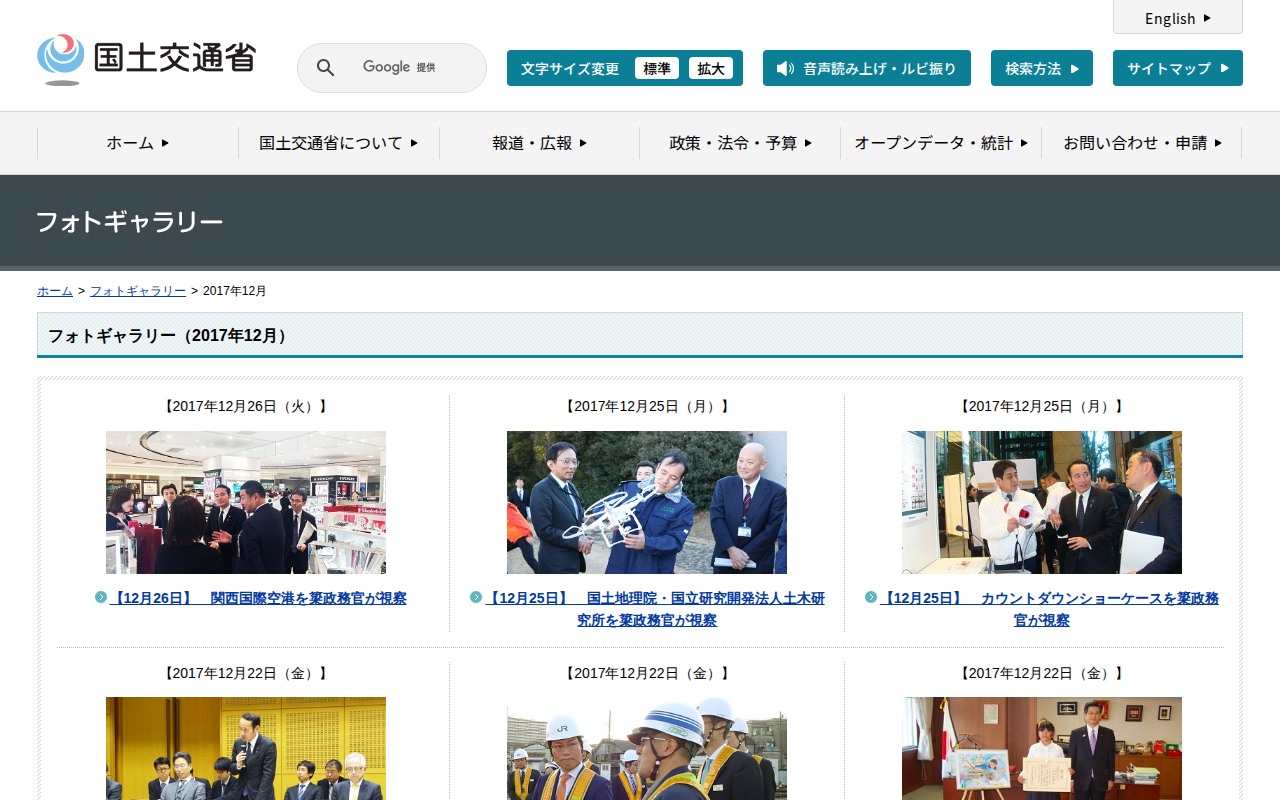The height and width of the screenshot is (800, 1280).
Task: Expand the オープンデータ・統計 menu
Action: pyautogui.click(x=941, y=143)
